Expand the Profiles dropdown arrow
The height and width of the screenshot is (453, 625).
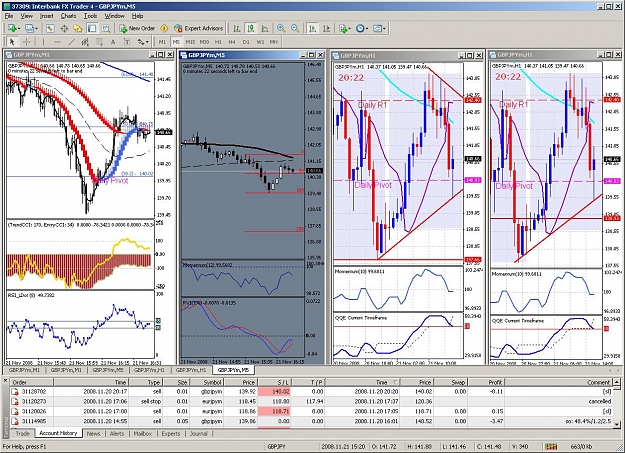click(x=36, y=28)
